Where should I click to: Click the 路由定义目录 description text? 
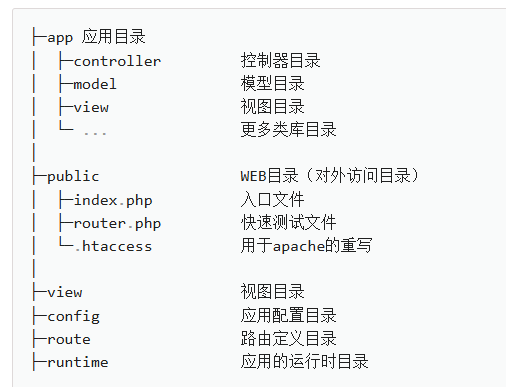click(288, 339)
